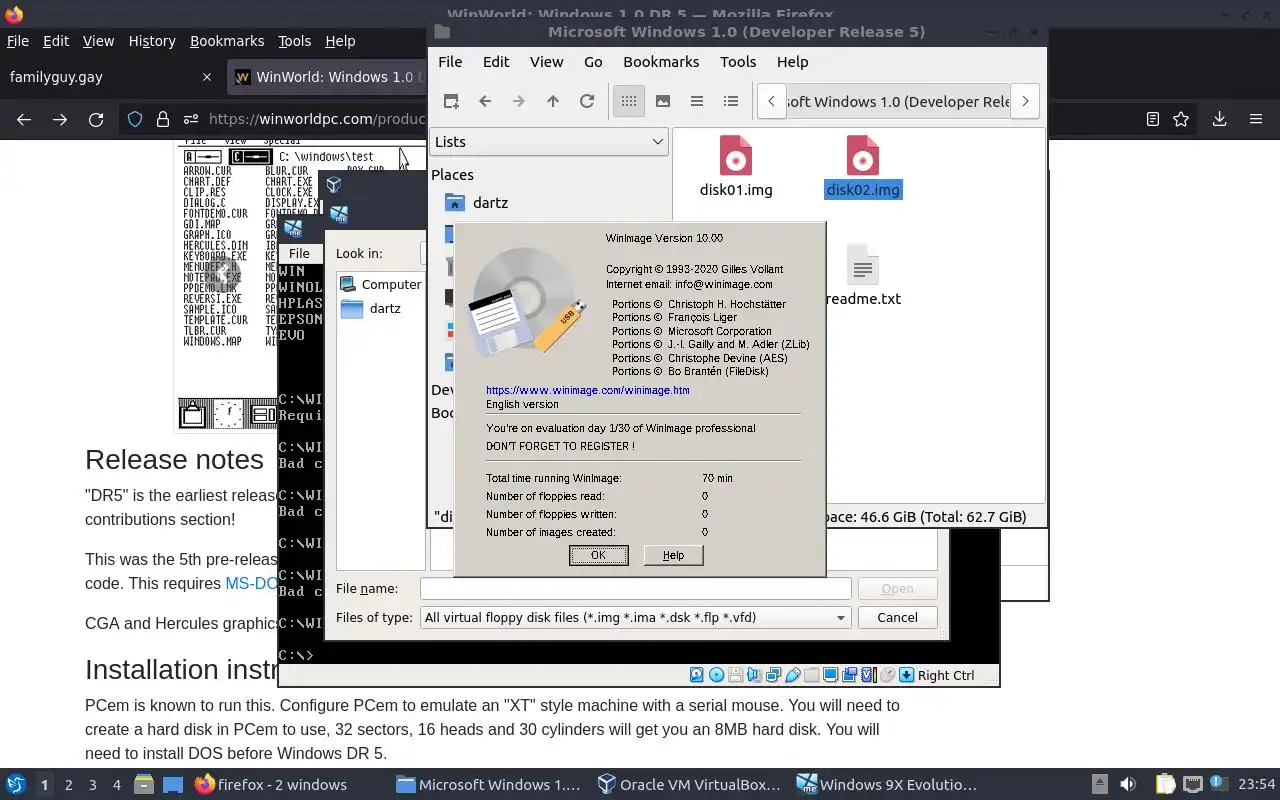Click Help in WinImage about dialog
1280x800 pixels.
point(673,555)
